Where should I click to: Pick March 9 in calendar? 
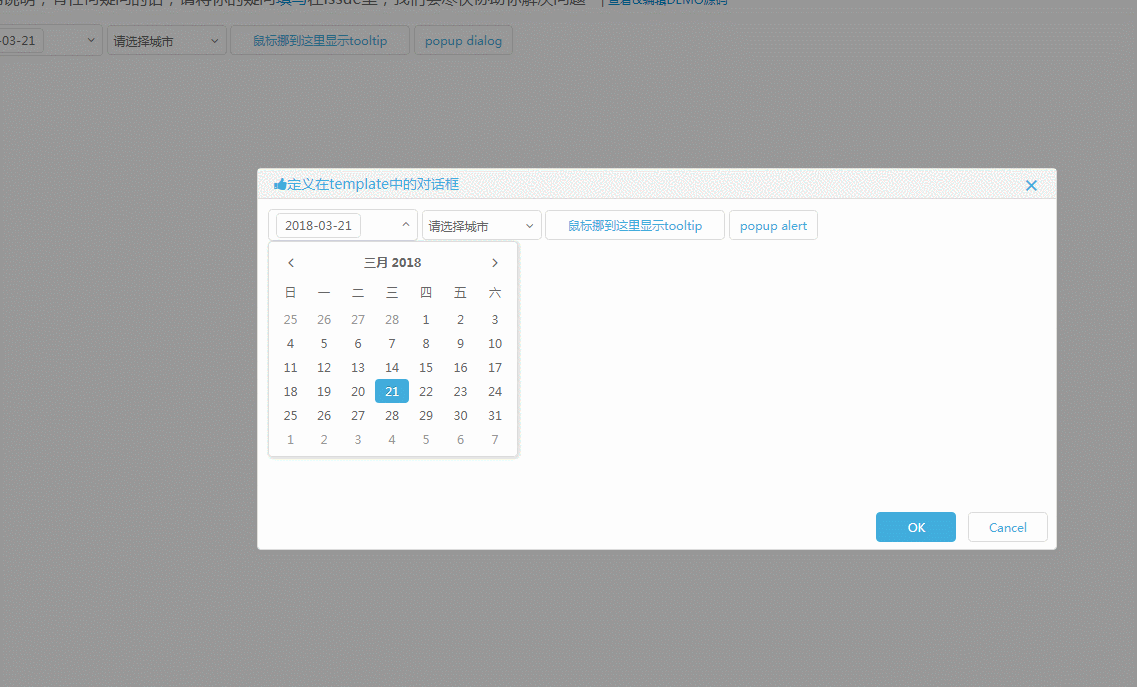pyautogui.click(x=460, y=344)
